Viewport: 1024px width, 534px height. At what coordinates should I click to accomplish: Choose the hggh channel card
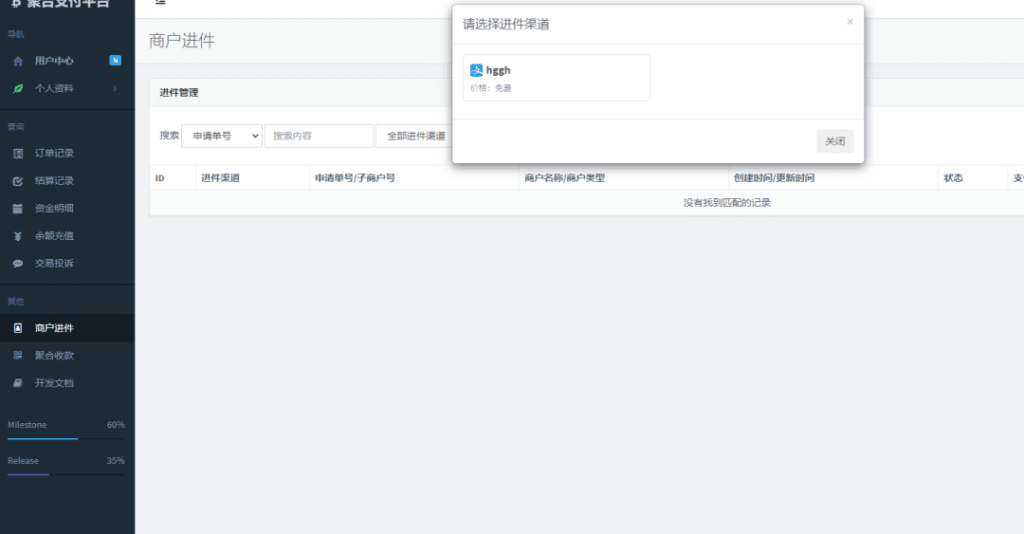point(556,78)
